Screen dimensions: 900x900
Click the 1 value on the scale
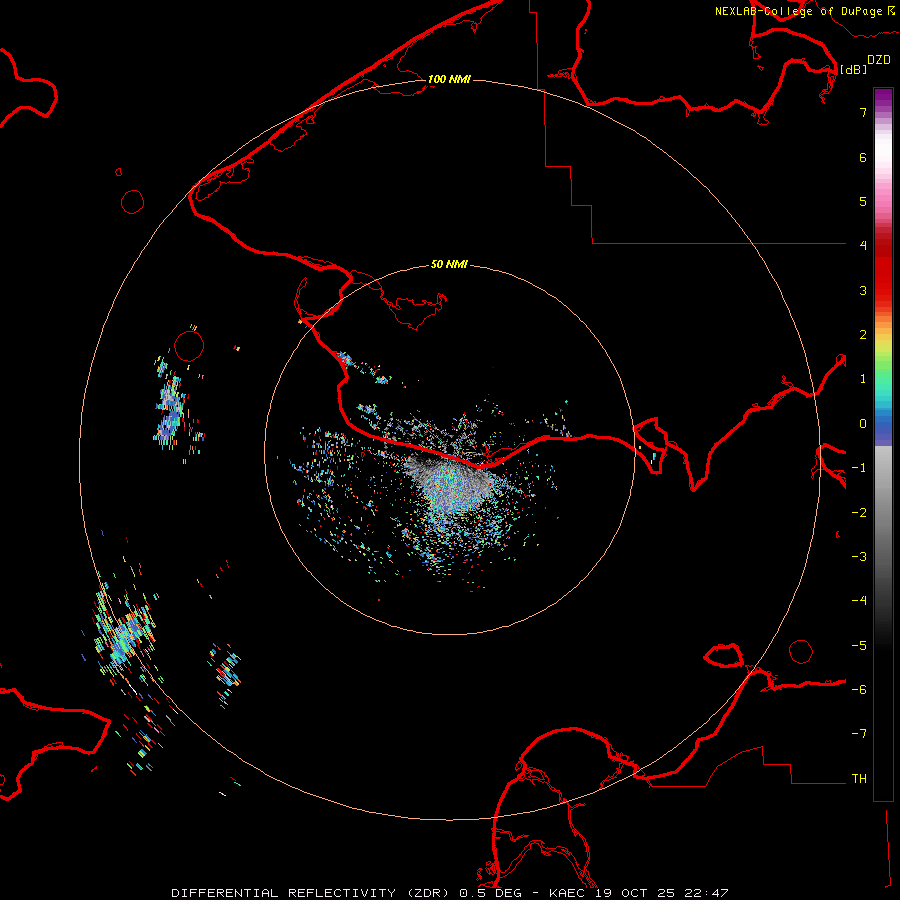863,379
